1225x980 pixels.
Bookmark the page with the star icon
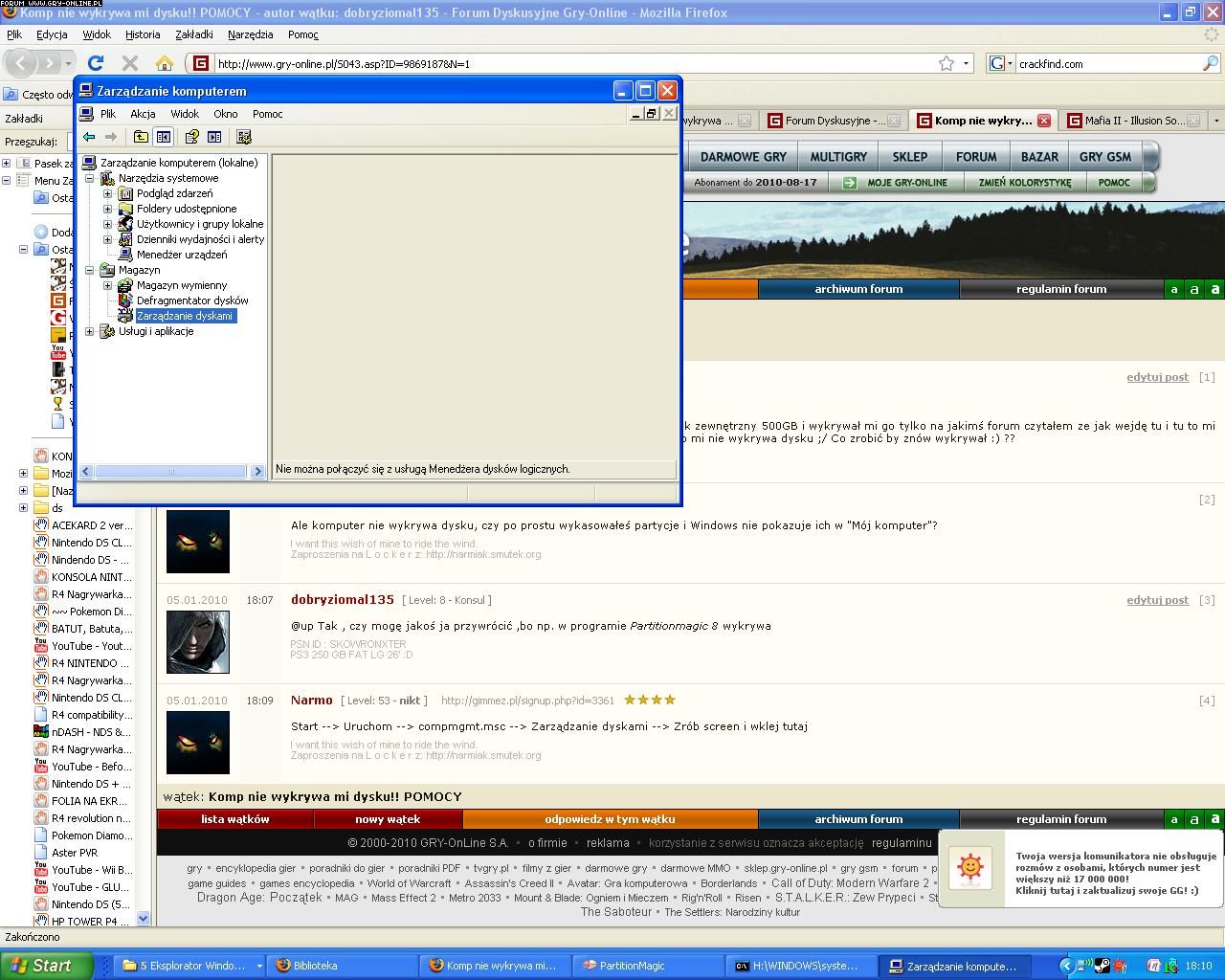click(947, 63)
